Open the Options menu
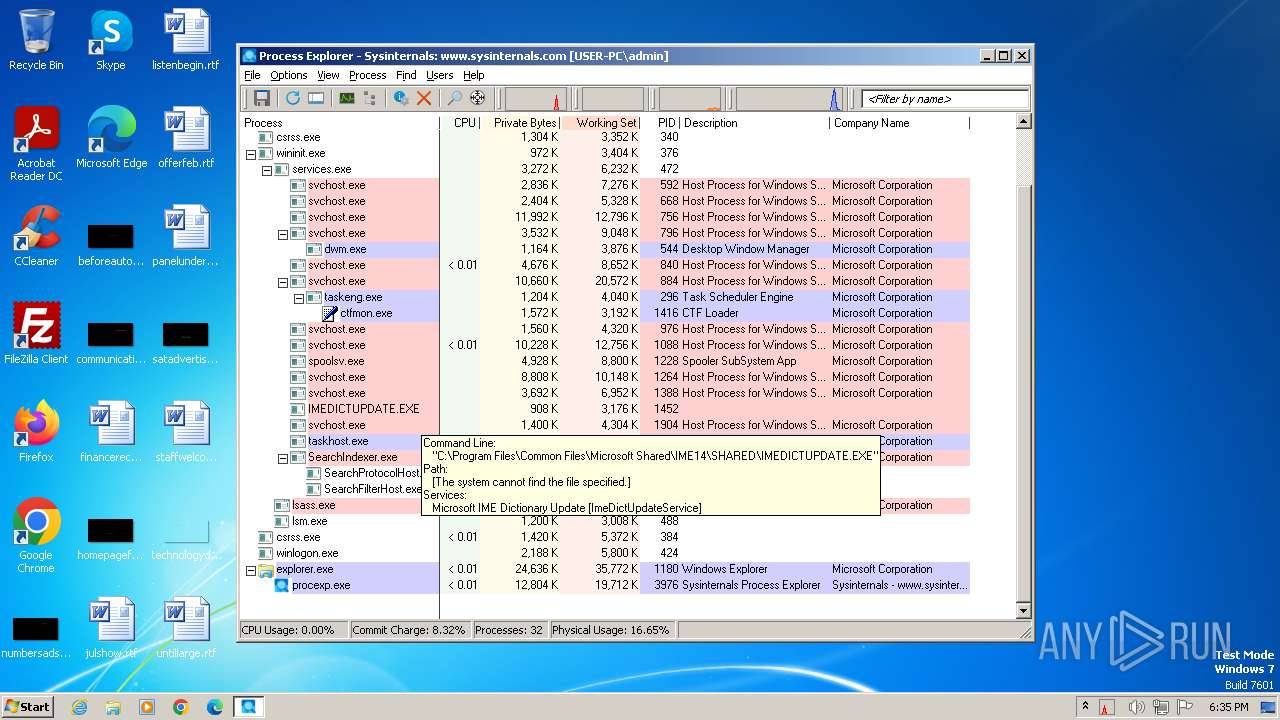 click(x=288, y=75)
